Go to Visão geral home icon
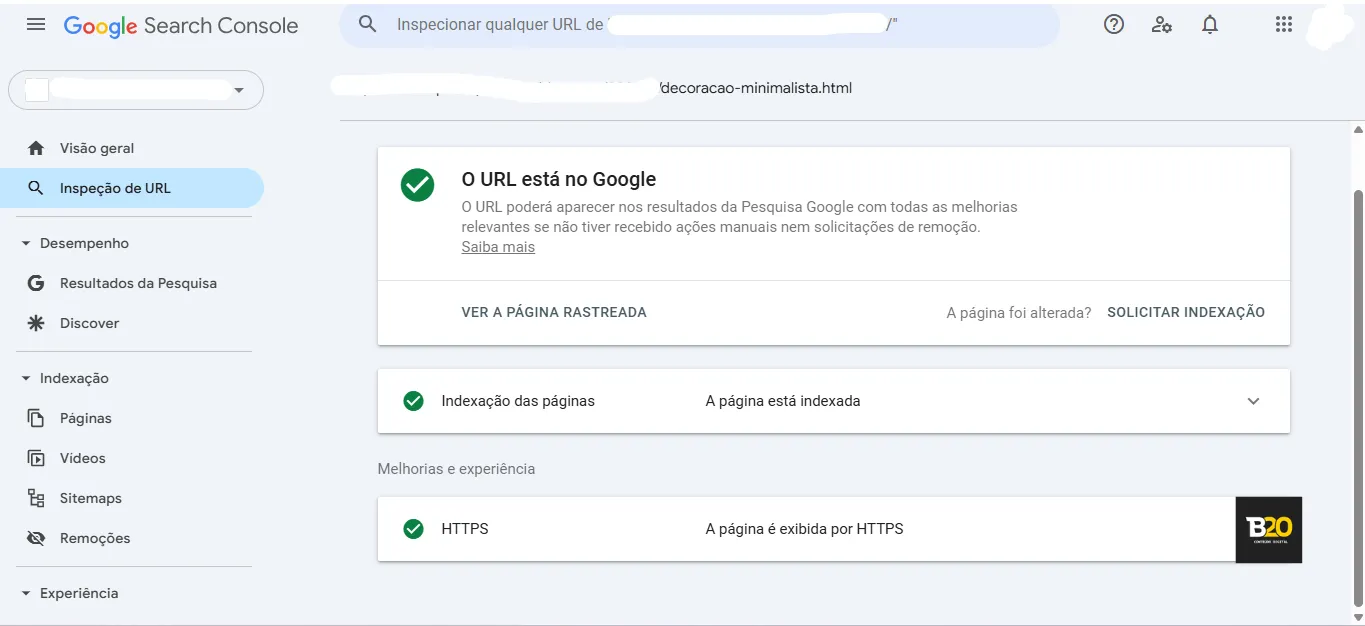Image resolution: width=1365 pixels, height=626 pixels. coord(36,148)
